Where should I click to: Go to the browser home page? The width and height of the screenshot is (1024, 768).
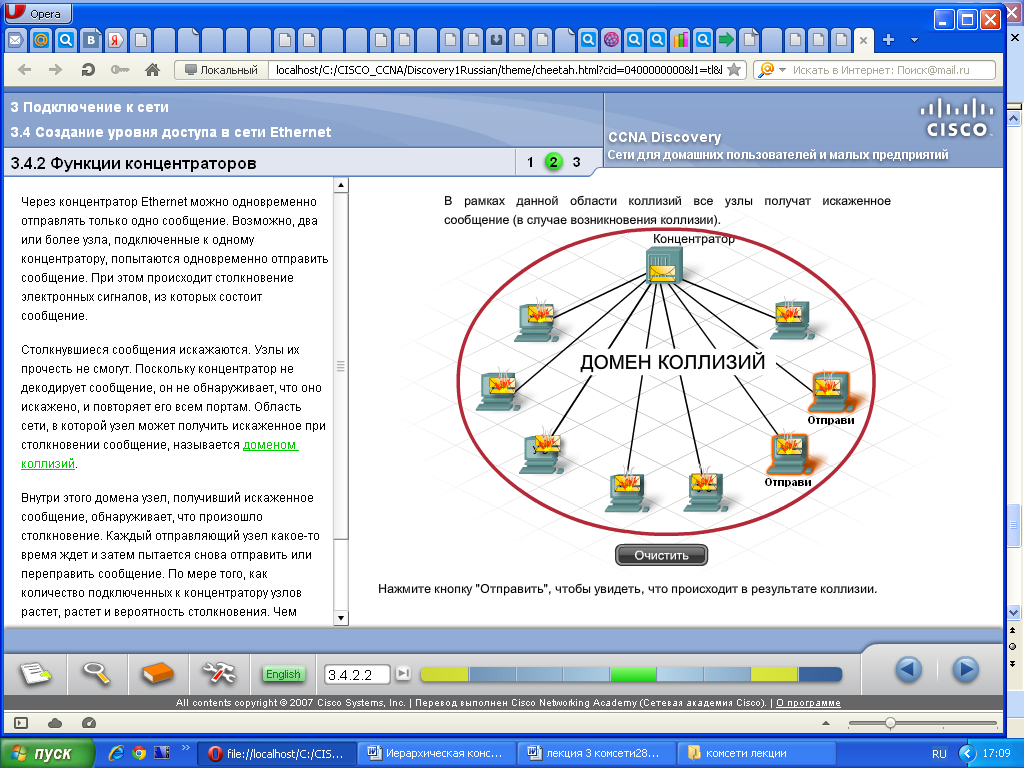pos(152,70)
